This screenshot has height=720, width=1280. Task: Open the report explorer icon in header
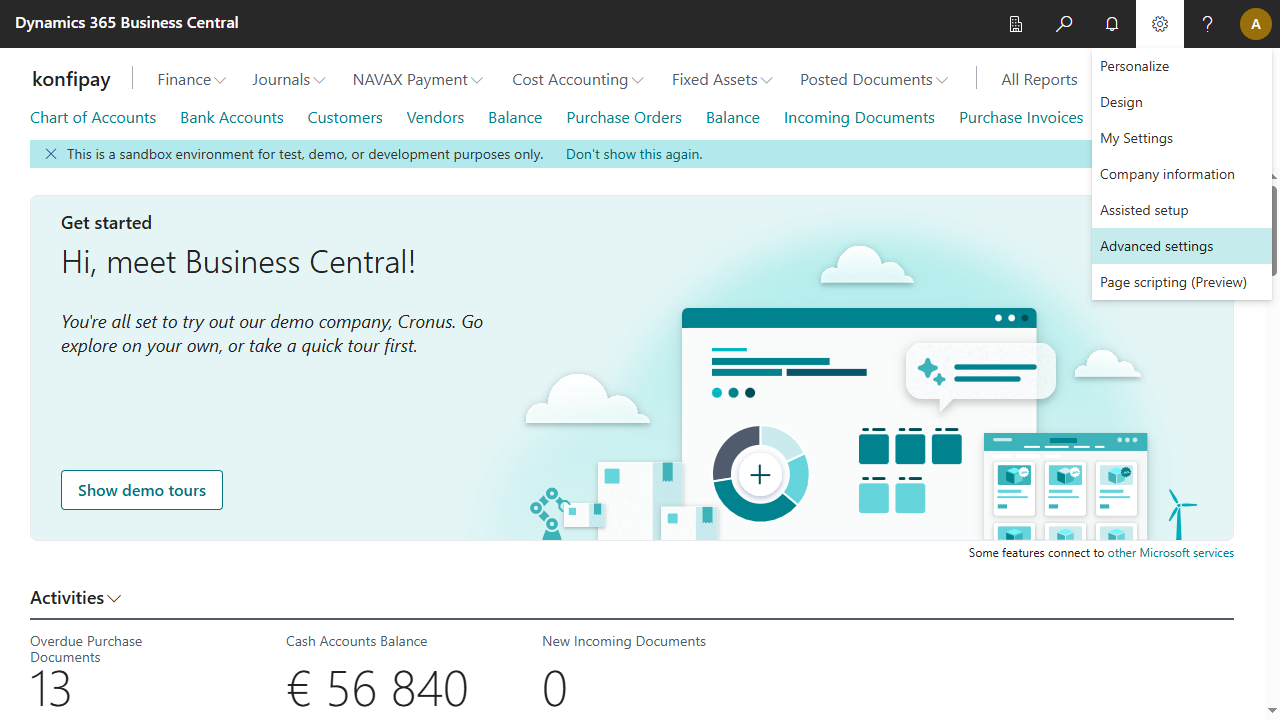click(1016, 24)
